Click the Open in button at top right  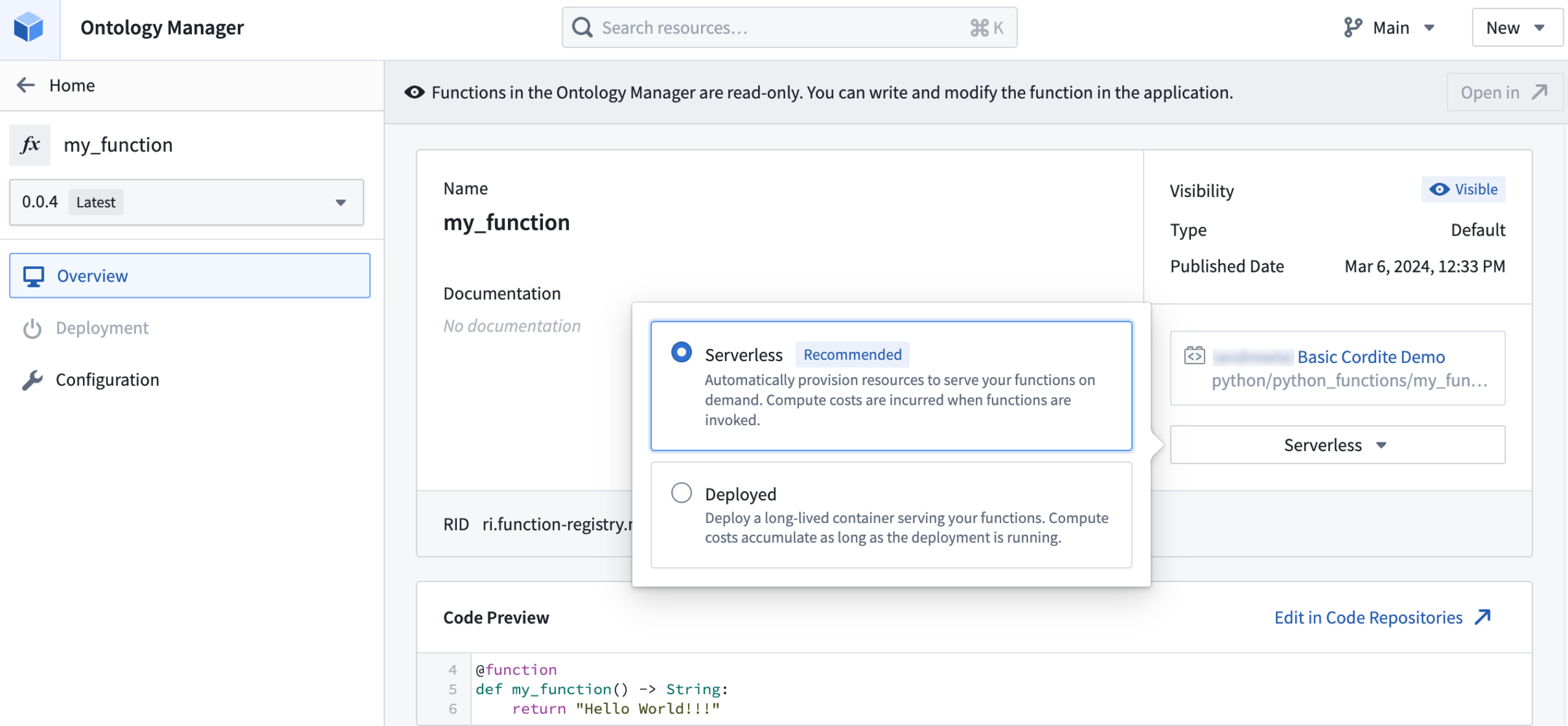(x=1505, y=92)
